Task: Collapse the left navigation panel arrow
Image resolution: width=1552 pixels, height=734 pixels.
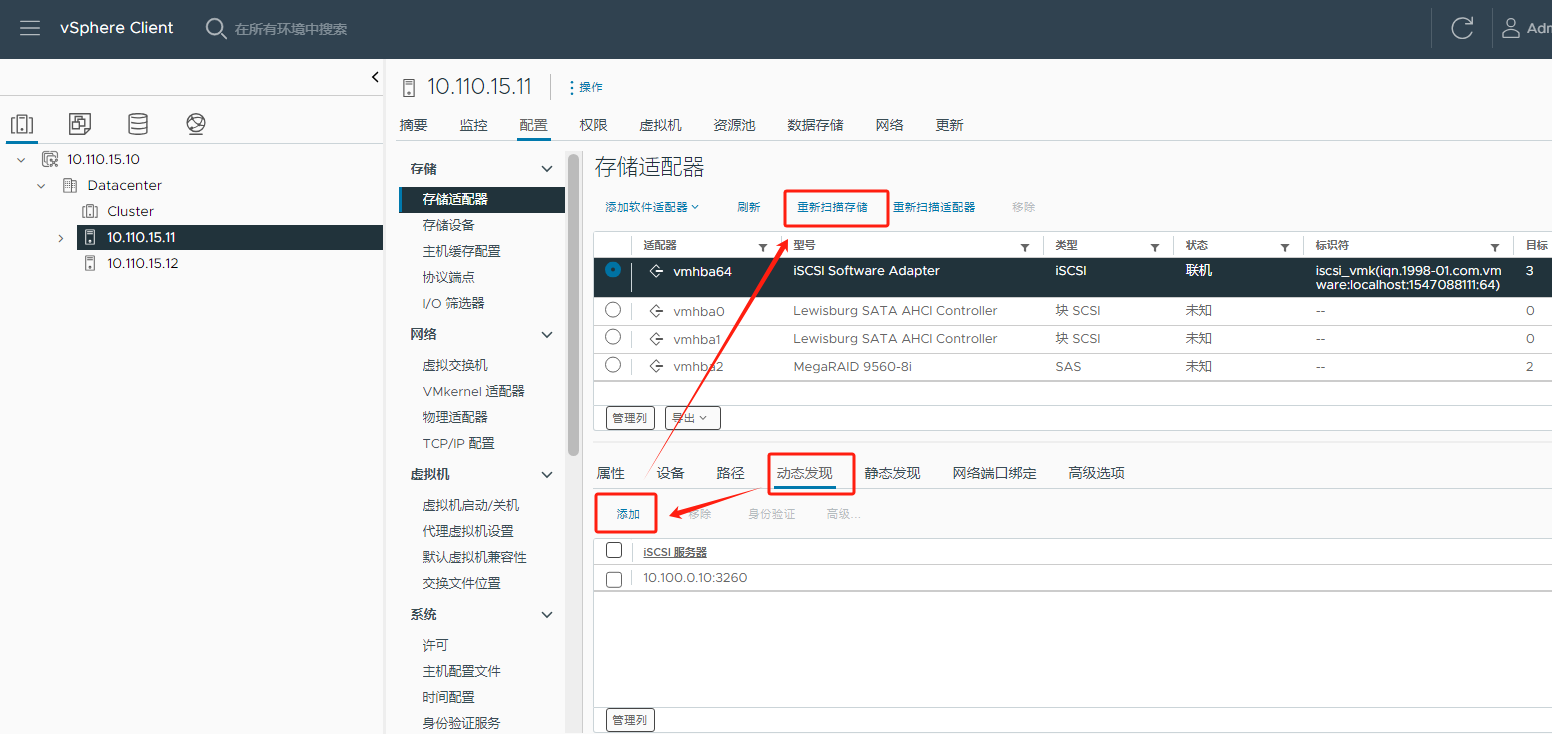Action: 375,77
